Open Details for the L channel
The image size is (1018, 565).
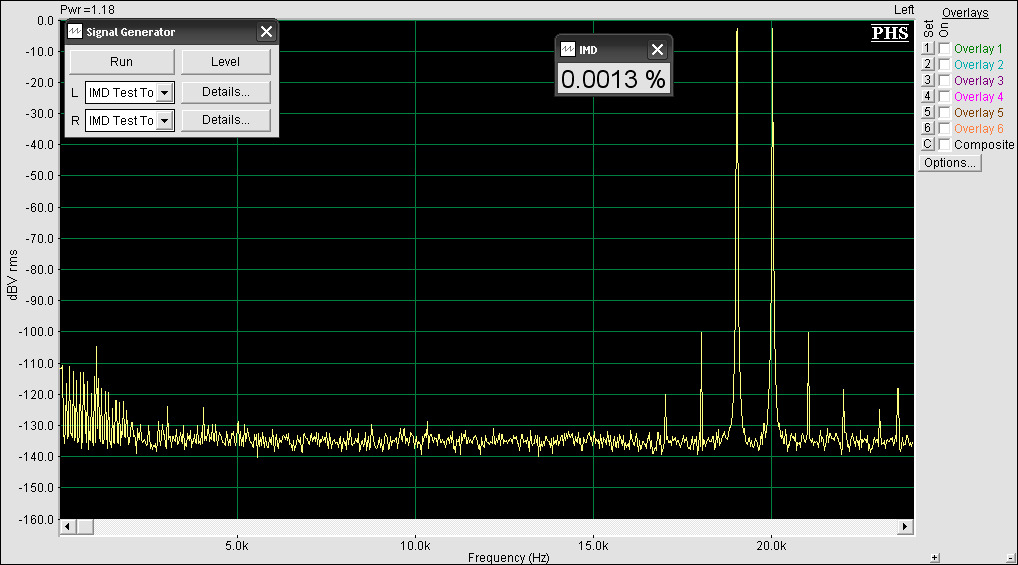225,92
